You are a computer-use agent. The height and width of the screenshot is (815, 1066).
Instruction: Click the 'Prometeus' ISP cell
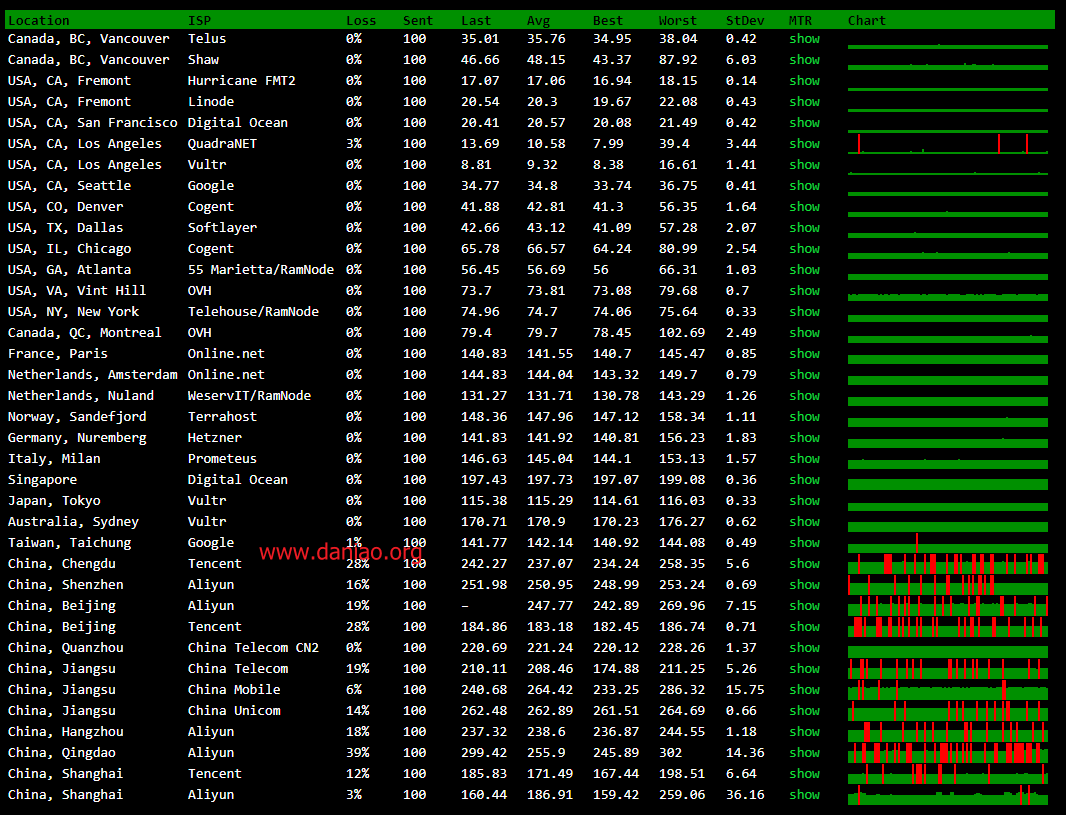pyautogui.click(x=222, y=459)
